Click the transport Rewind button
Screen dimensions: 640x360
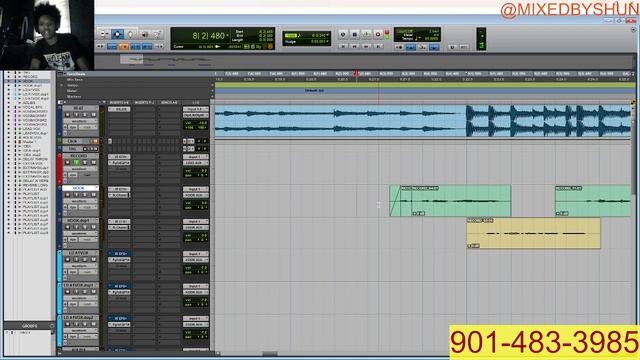[354, 47]
